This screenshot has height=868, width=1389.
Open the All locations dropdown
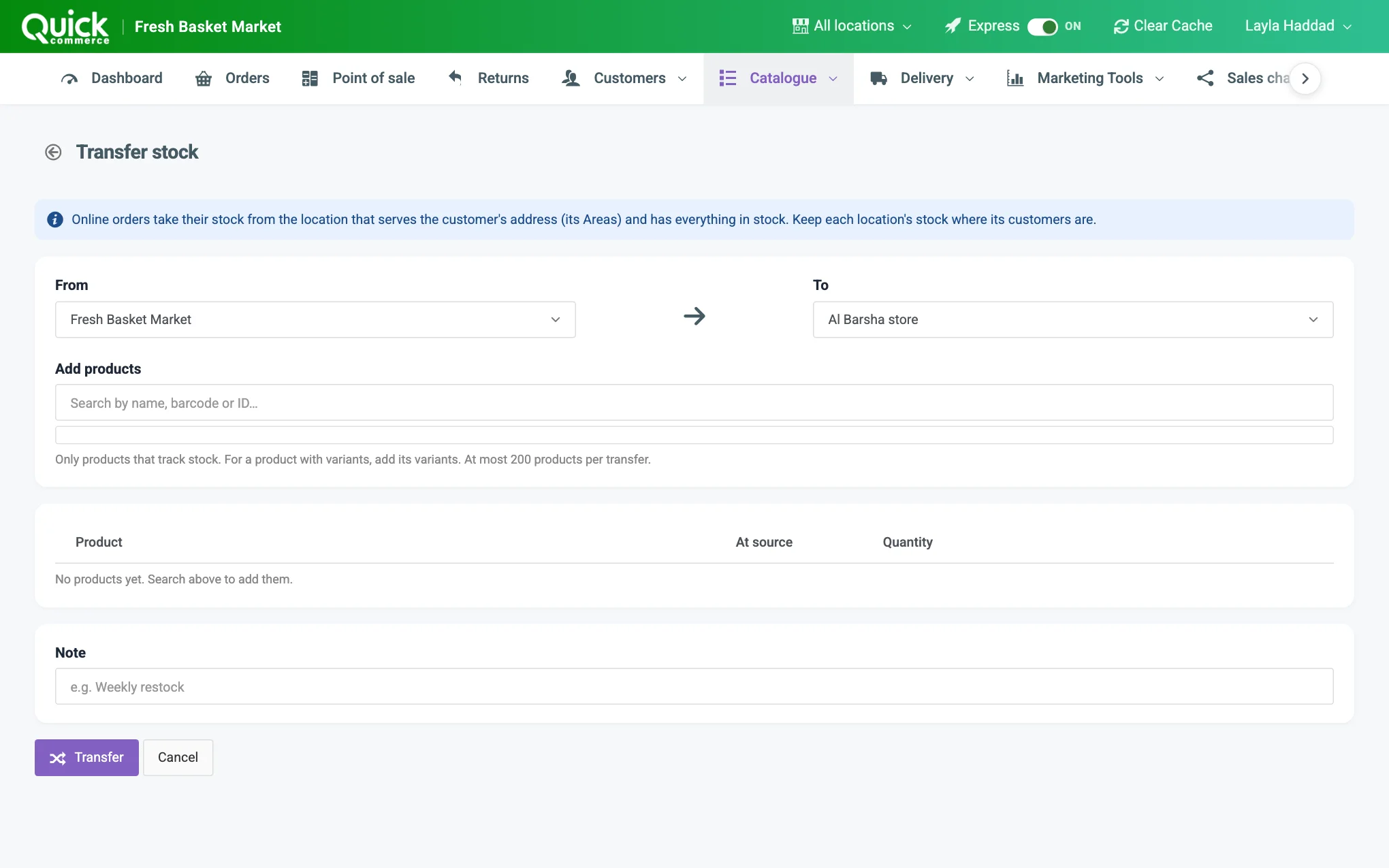coord(852,26)
